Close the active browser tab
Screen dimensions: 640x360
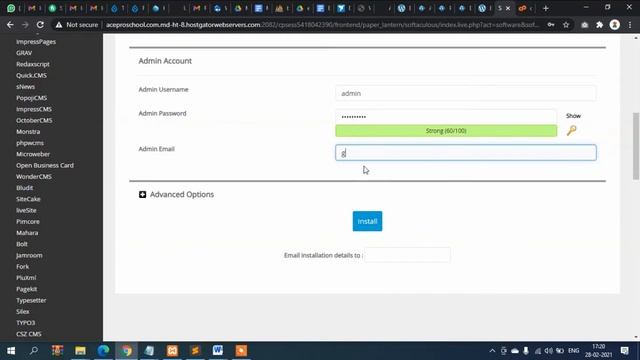point(508,8)
